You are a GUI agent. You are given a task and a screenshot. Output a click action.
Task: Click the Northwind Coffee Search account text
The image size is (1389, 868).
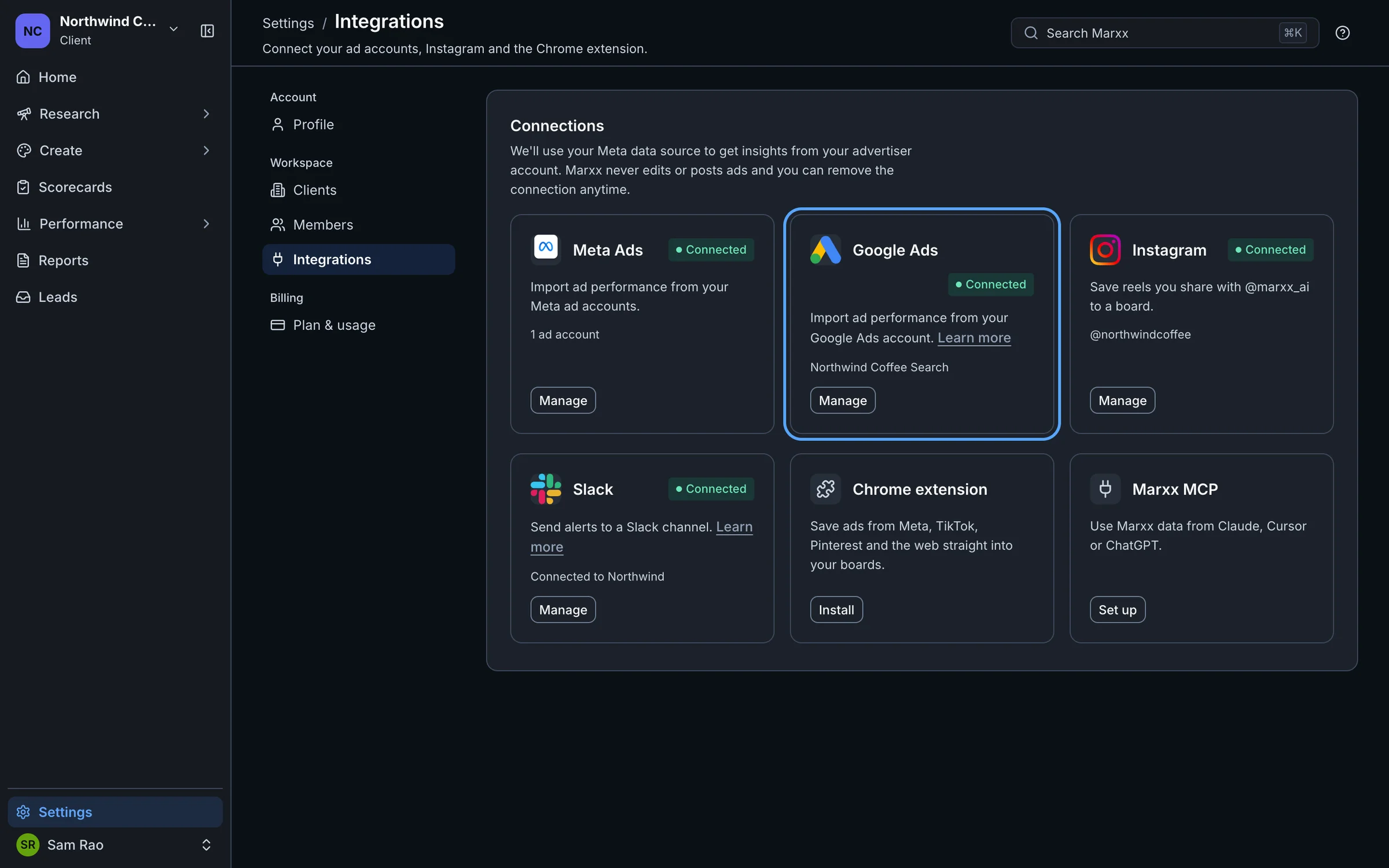pyautogui.click(x=879, y=367)
